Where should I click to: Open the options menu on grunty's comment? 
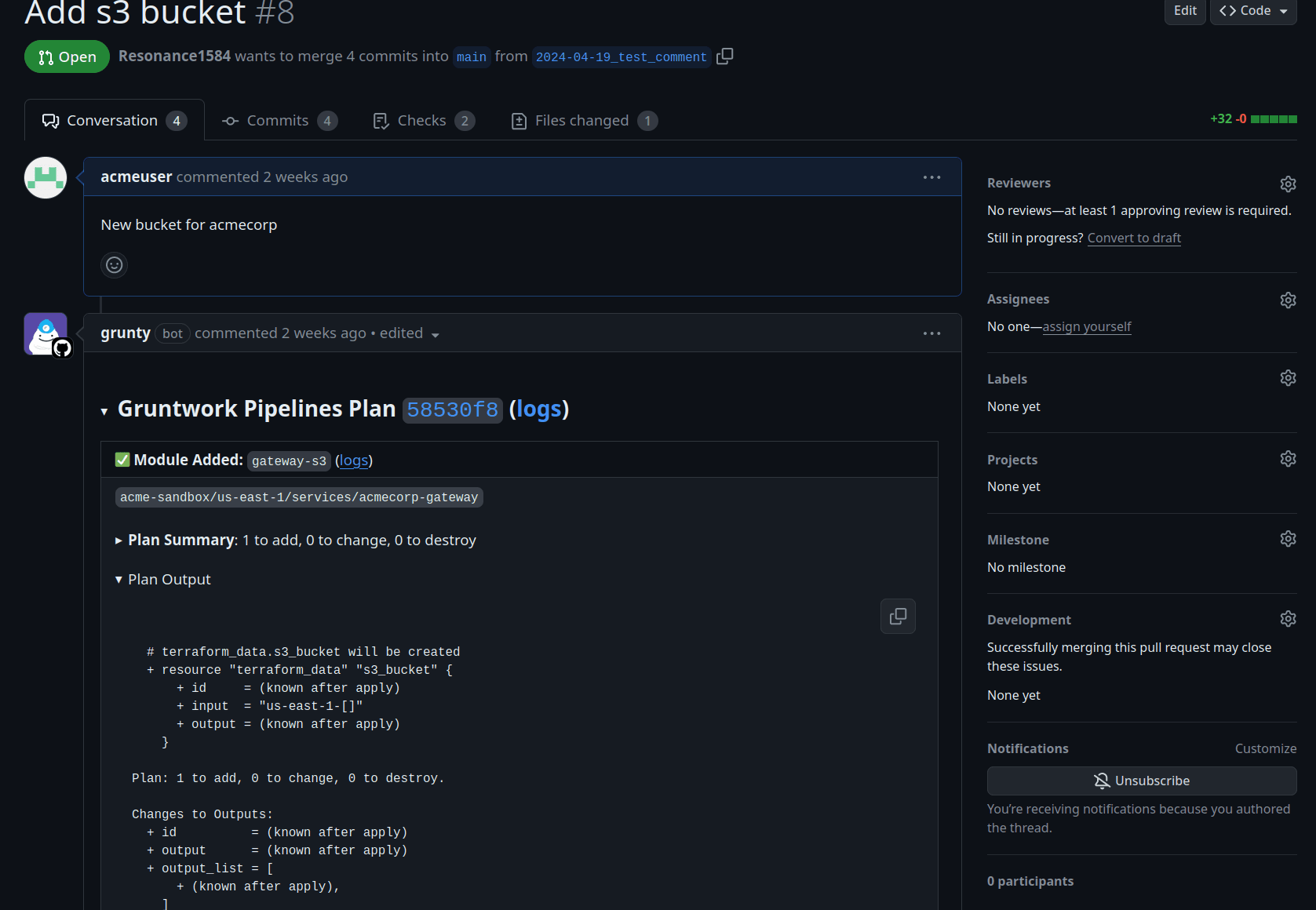[x=931, y=333]
